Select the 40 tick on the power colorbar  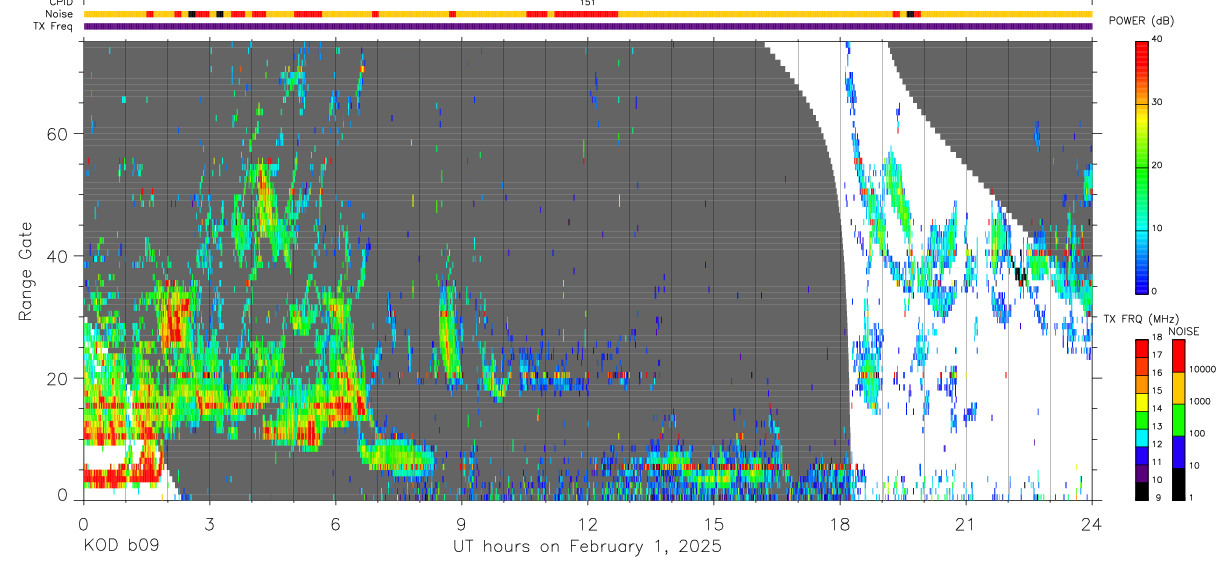[x=1157, y=39]
